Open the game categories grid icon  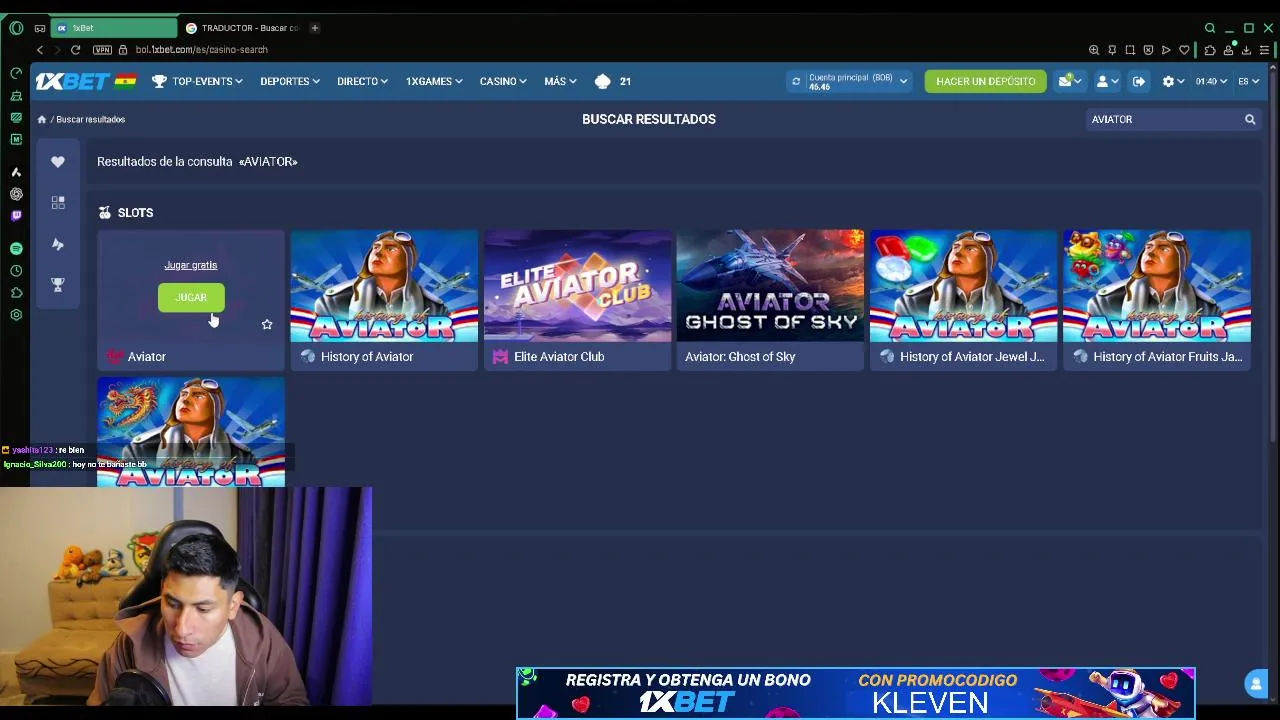pyautogui.click(x=58, y=202)
